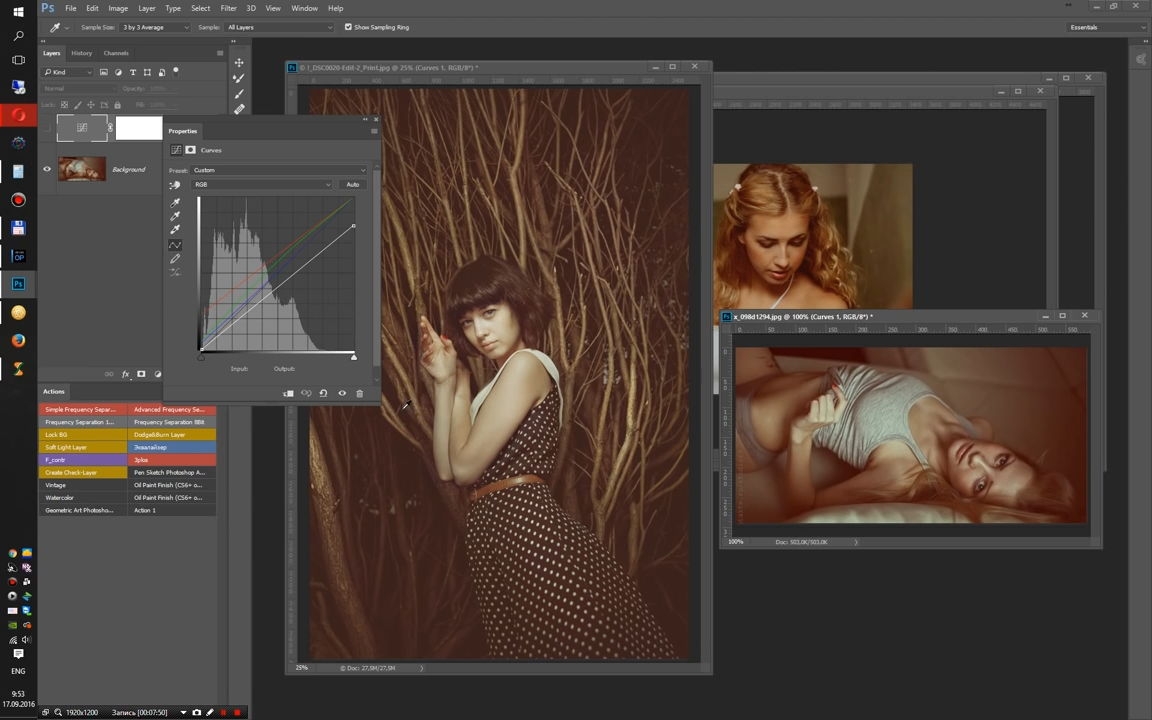Open Windows Start menu
The height and width of the screenshot is (720, 1152).
click(18, 12)
